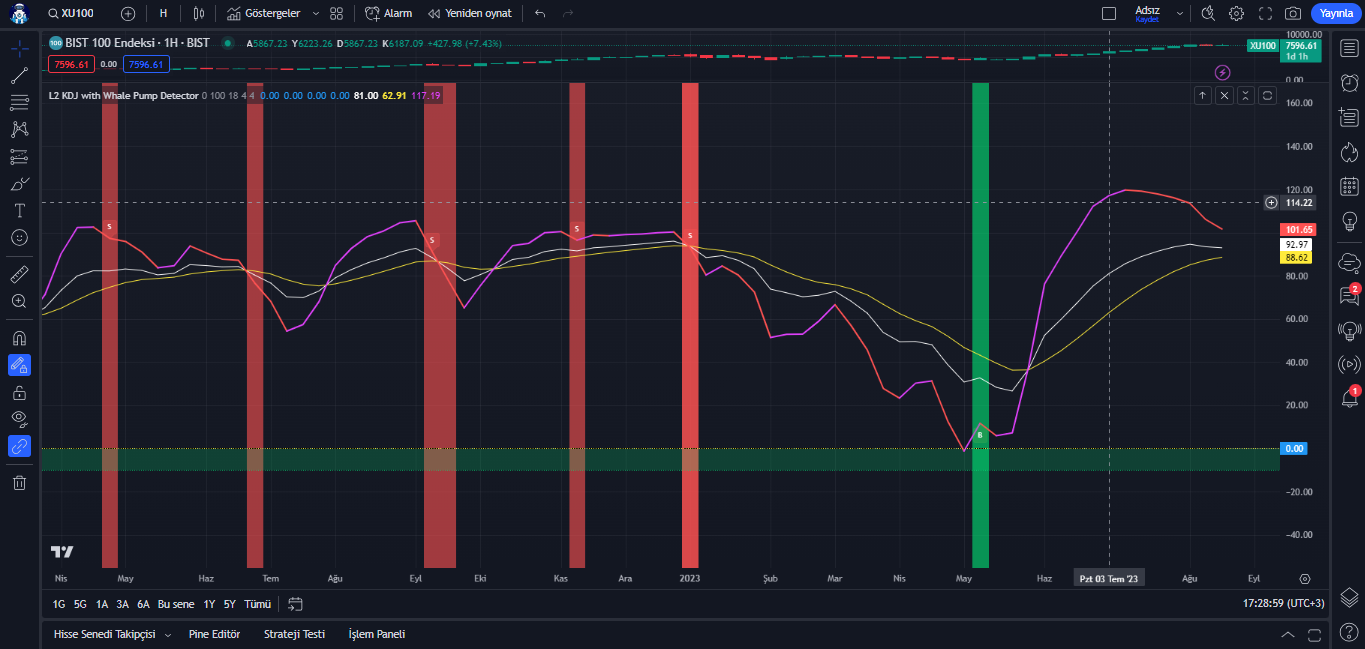
Task: Click the candlestick chart type icon
Action: (x=198, y=13)
